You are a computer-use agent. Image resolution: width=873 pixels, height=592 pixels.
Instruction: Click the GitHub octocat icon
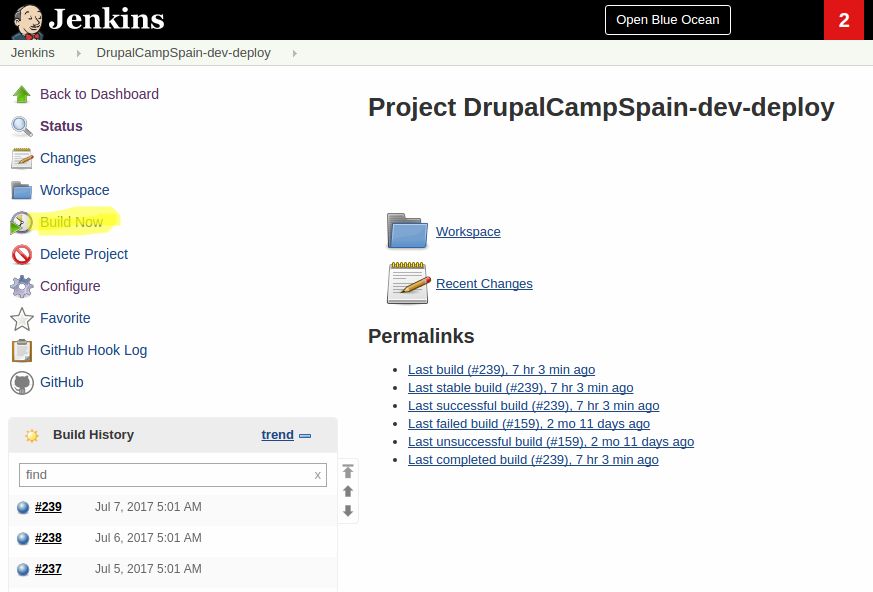22,383
